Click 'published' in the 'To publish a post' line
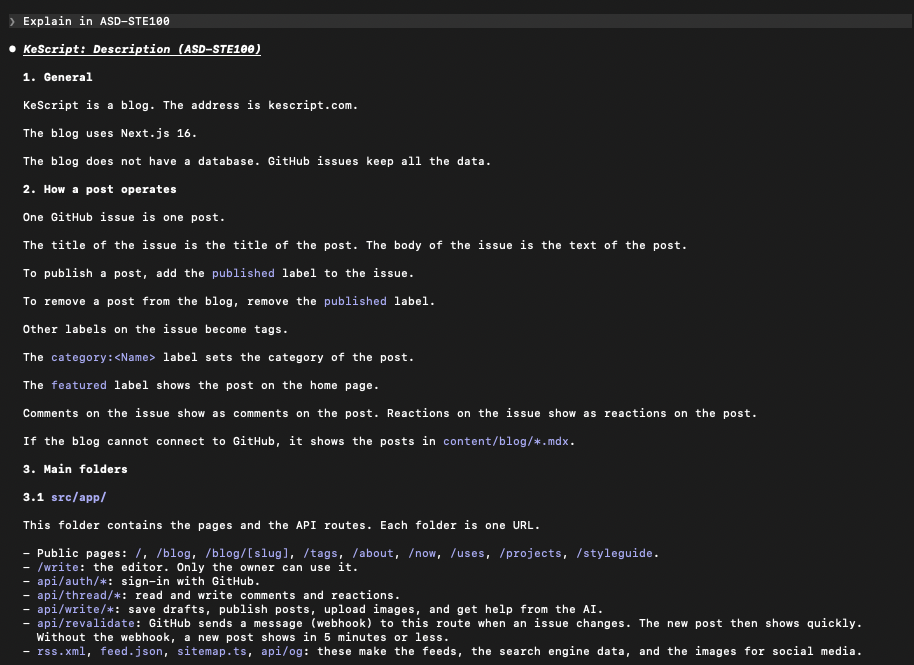The width and height of the screenshot is (914, 665). click(x=243, y=273)
